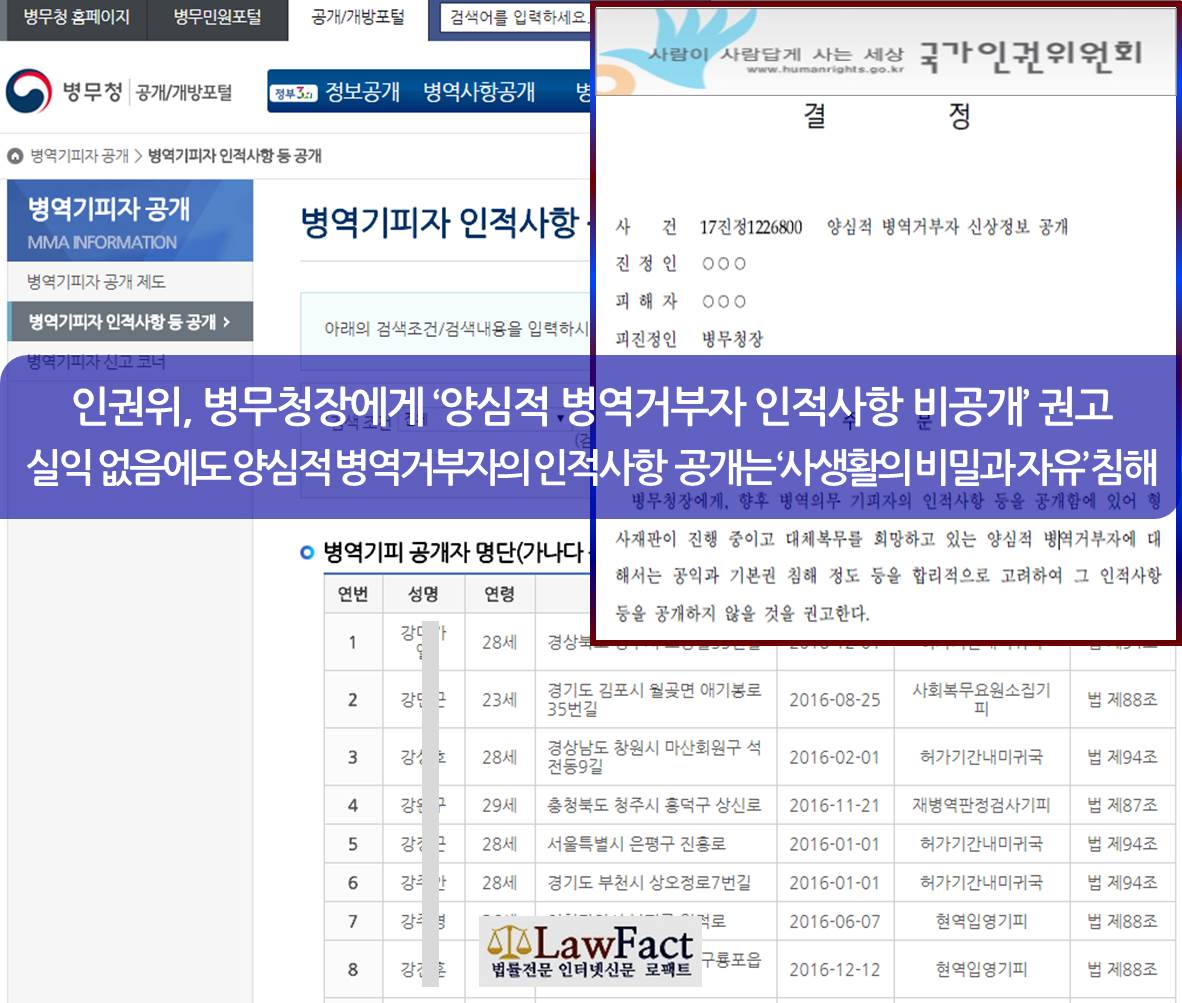The image size is (1182, 1003).
Task: Click the 병무청 taegeuk logo
Action: pos(29,91)
